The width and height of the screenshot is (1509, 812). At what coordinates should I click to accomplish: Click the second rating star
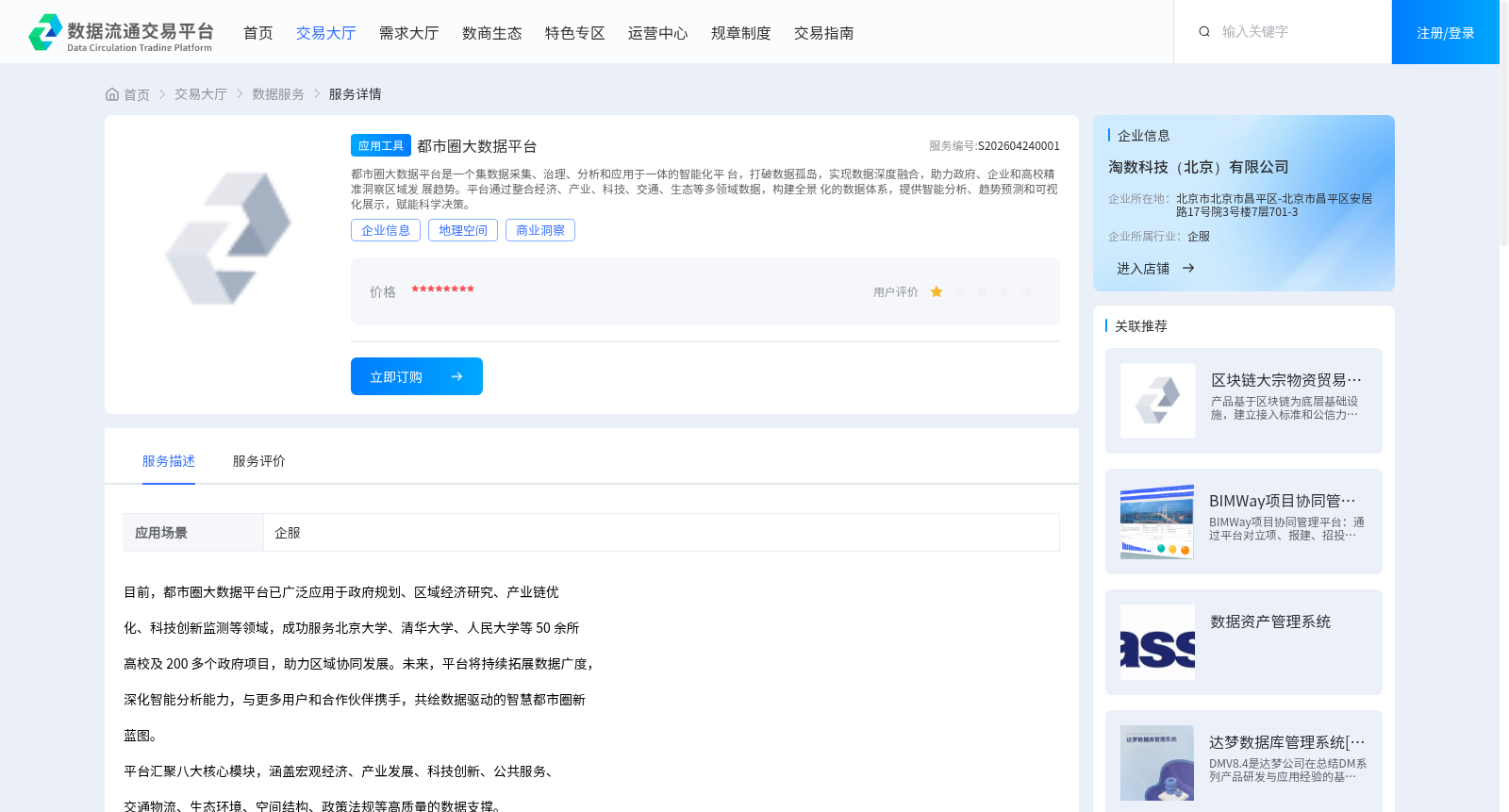point(959,292)
